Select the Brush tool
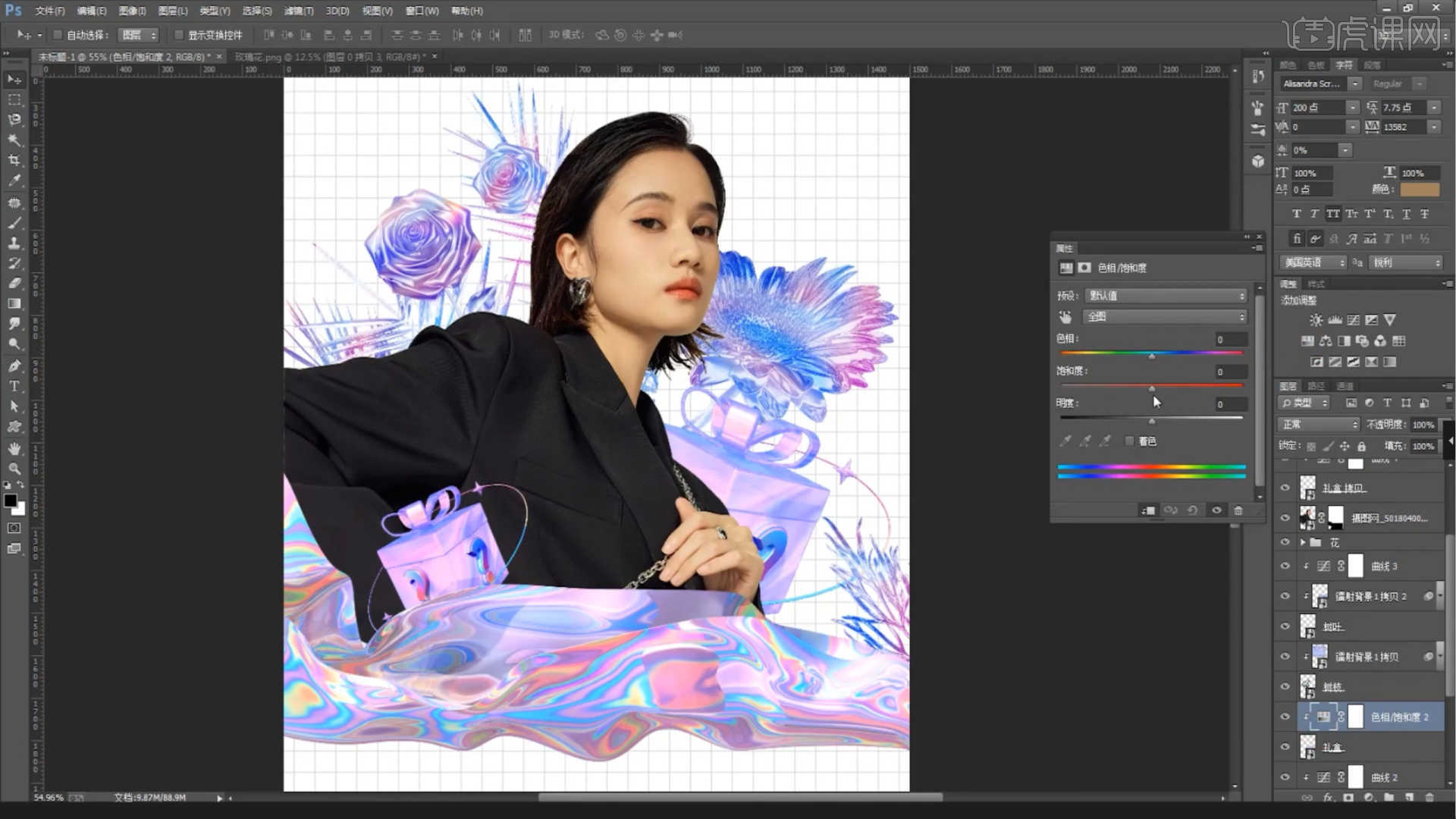This screenshot has height=819, width=1456. point(14,223)
